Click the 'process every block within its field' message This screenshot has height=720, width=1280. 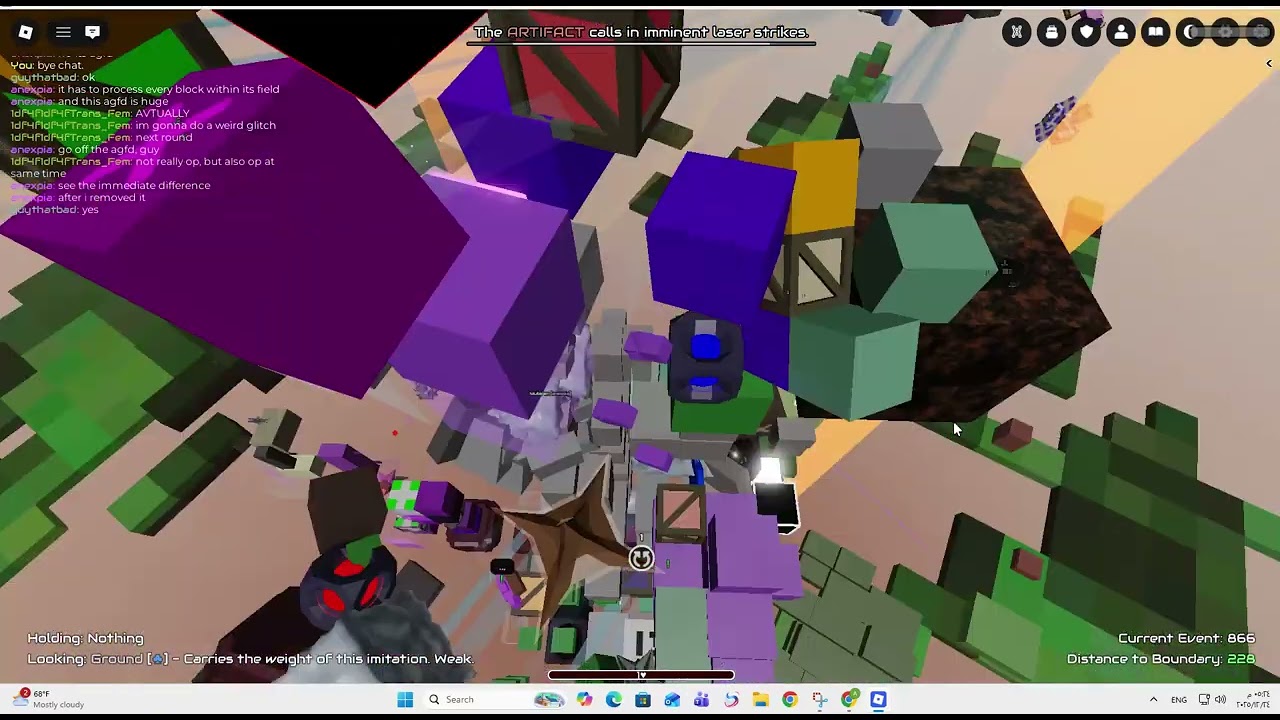point(145,89)
